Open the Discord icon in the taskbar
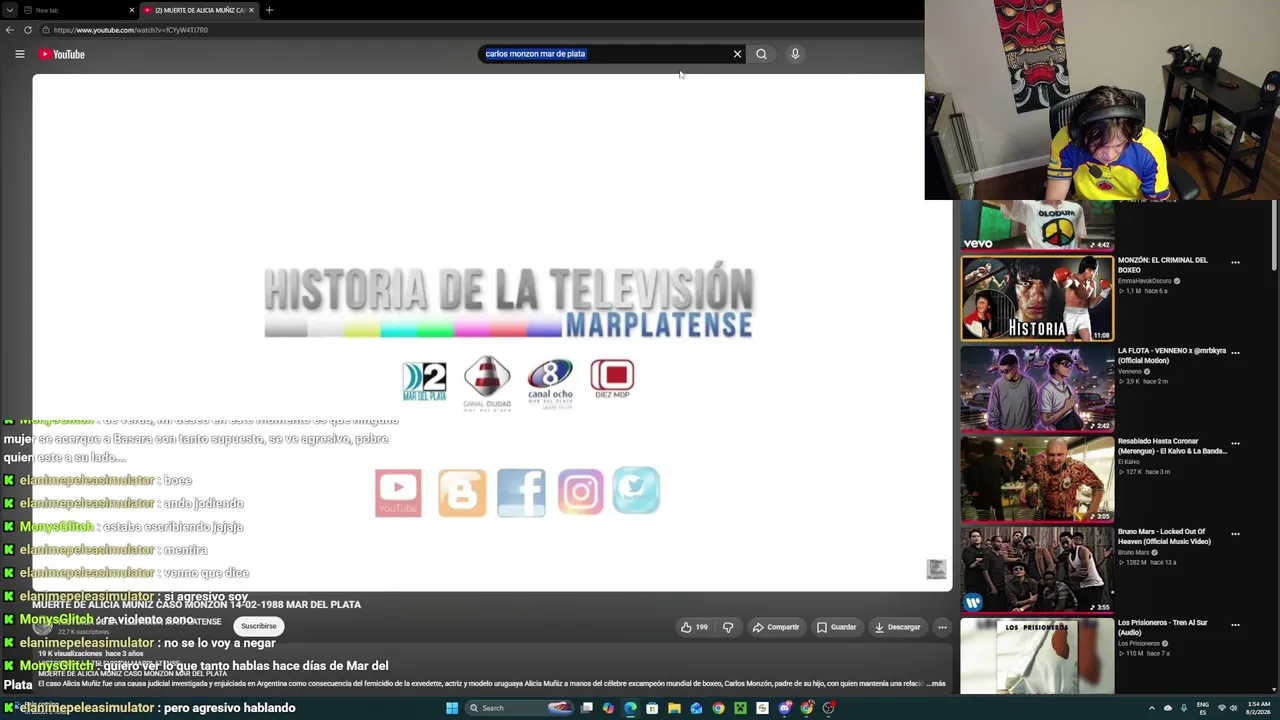This screenshot has height=720, width=1280. (785, 708)
